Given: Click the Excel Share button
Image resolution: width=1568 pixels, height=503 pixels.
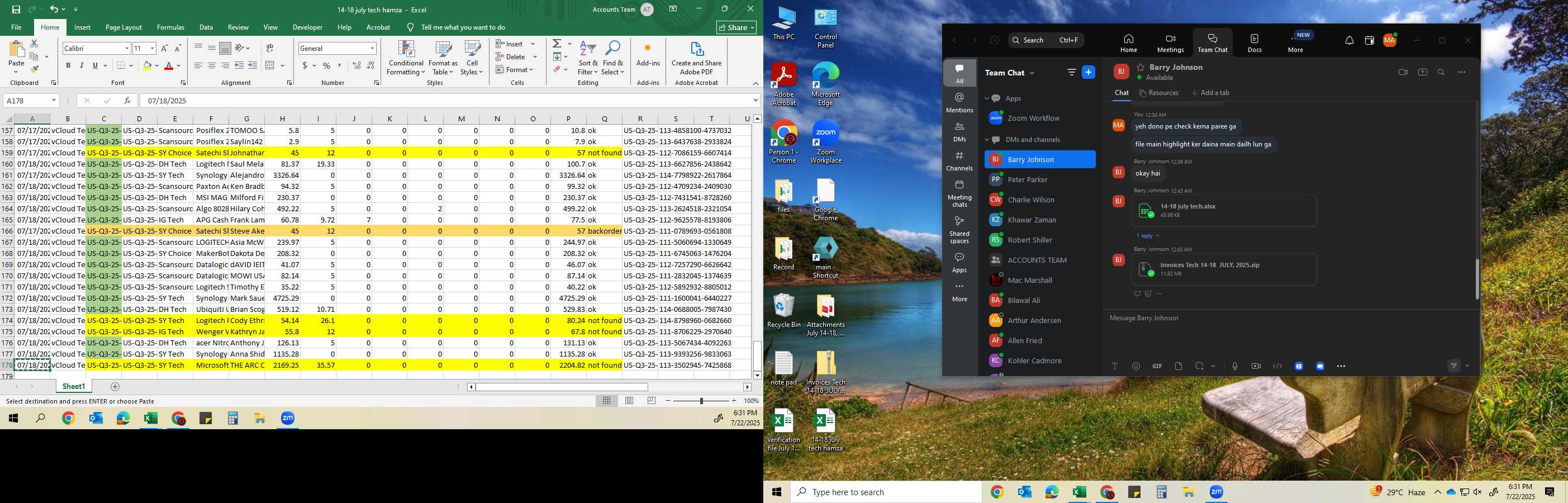Looking at the screenshot, I should tap(737, 27).
